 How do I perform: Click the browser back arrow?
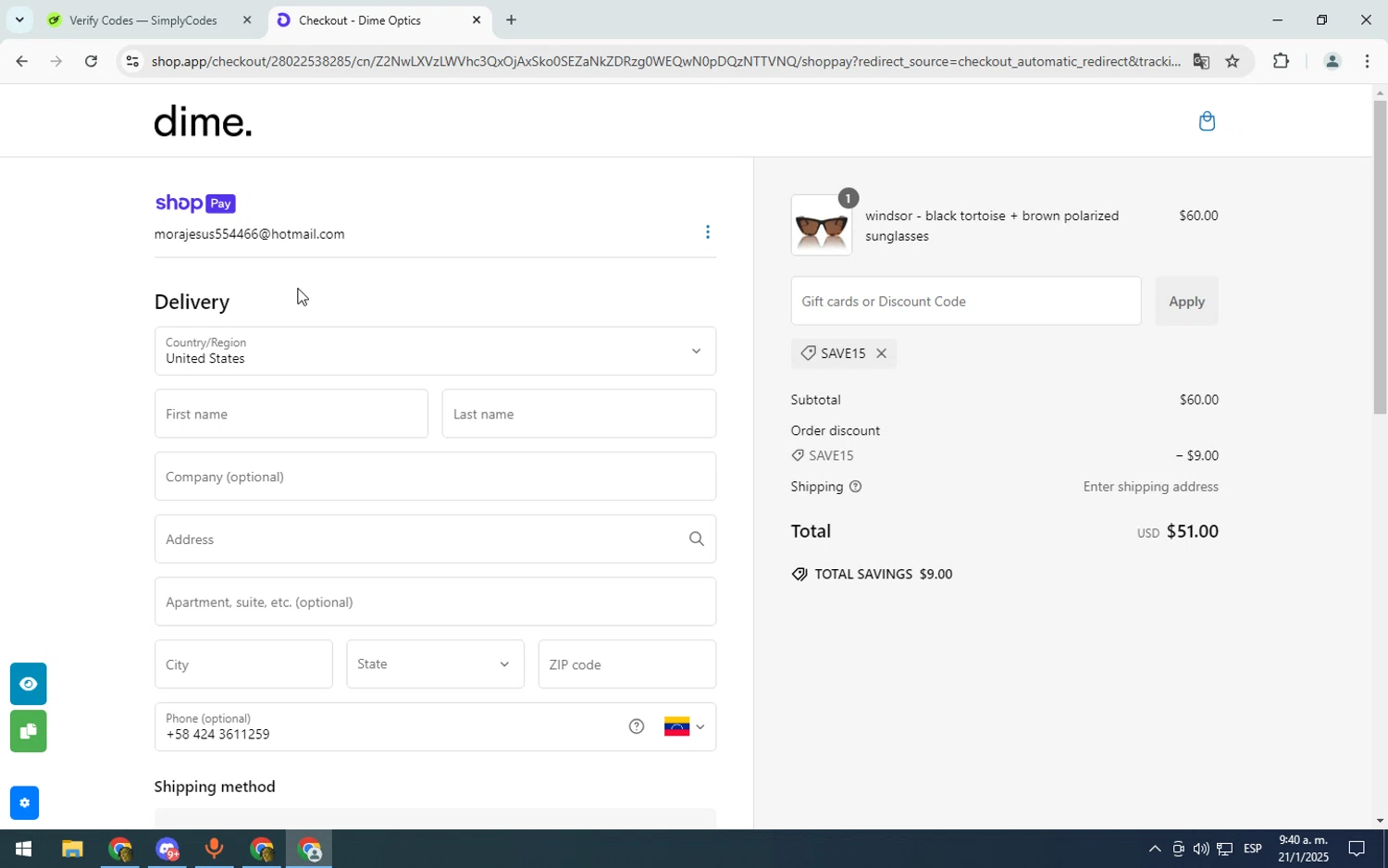pos(21,62)
